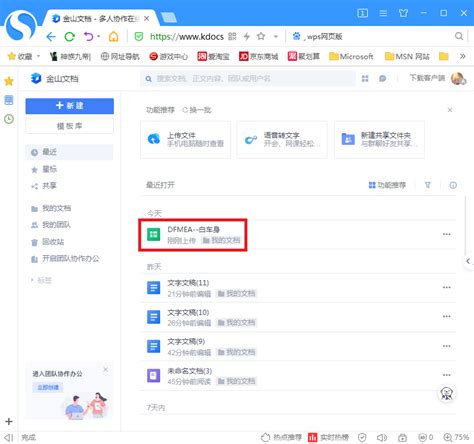This screenshot has width=474, height=444.
Task: Expand the address bar dropdown arrow
Action: (x=276, y=36)
